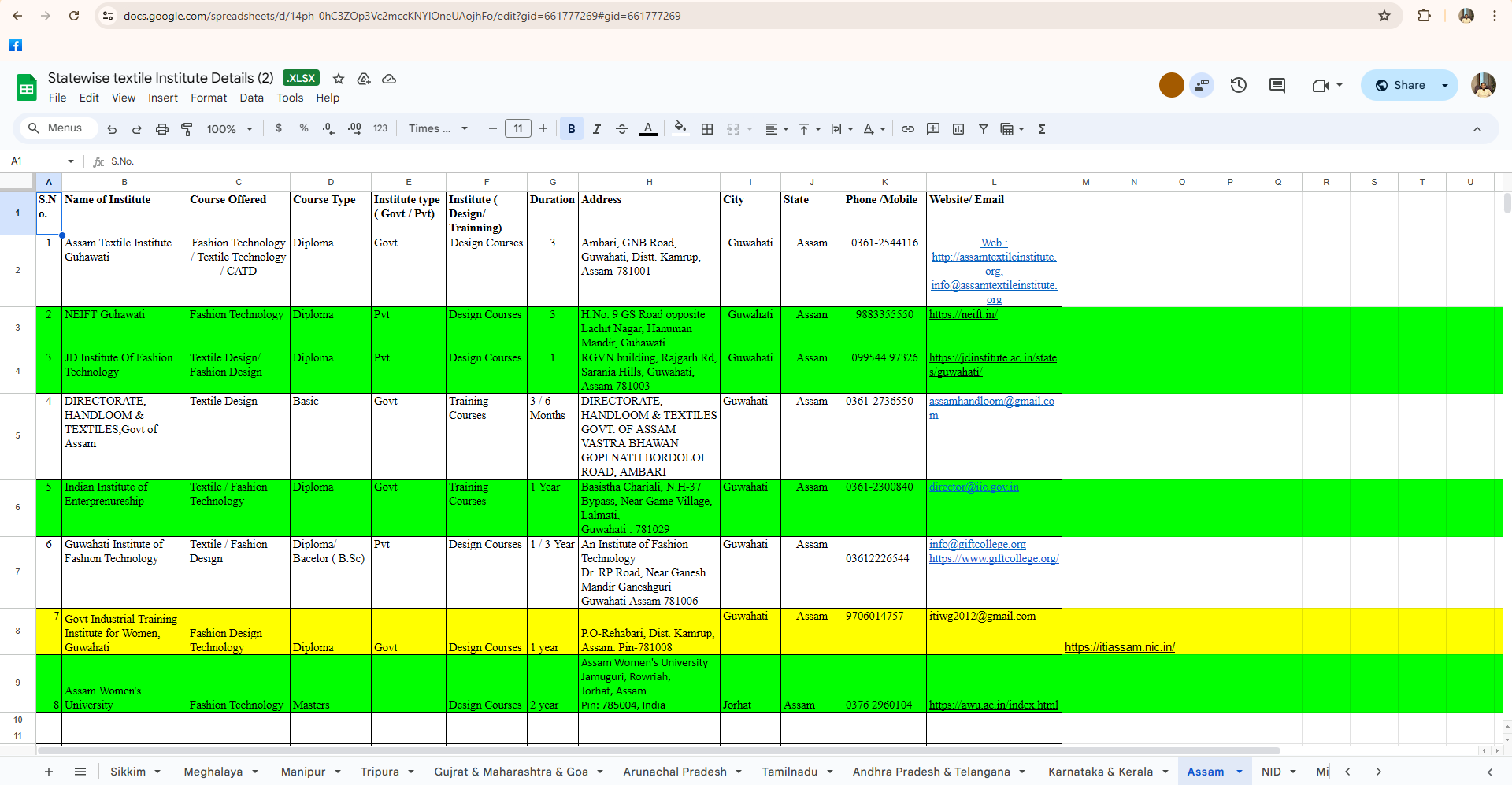Create a filter with funnel icon
Image resolution: width=1512 pixels, height=785 pixels.
point(984,129)
